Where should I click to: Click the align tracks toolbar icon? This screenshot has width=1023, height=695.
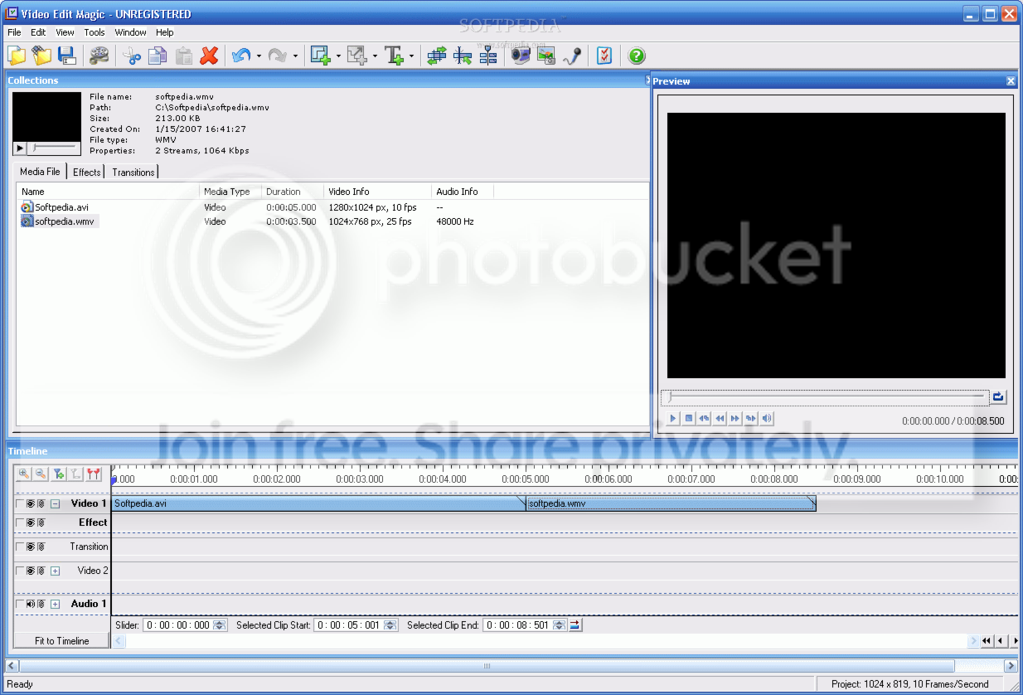(488, 56)
